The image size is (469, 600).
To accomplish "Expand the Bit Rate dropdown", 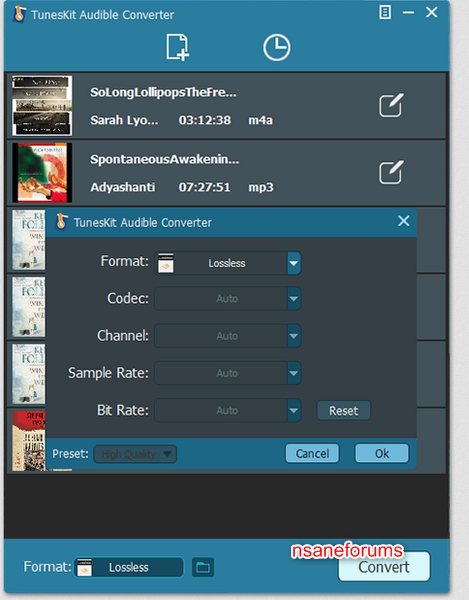I will coord(294,410).
